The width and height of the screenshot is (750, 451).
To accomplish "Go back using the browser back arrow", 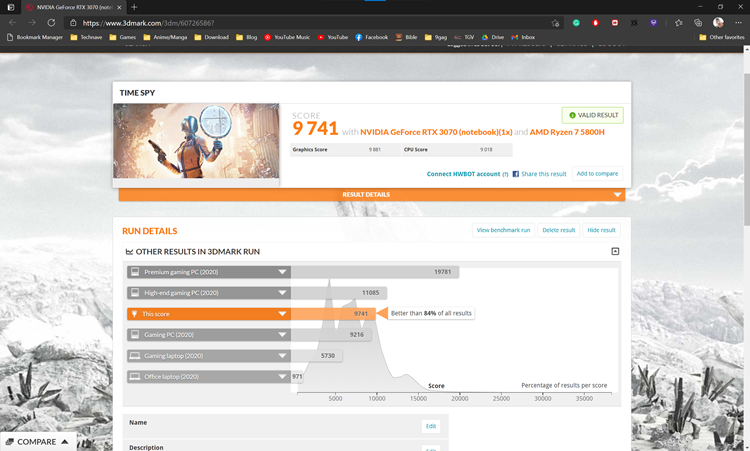I will click(13, 22).
